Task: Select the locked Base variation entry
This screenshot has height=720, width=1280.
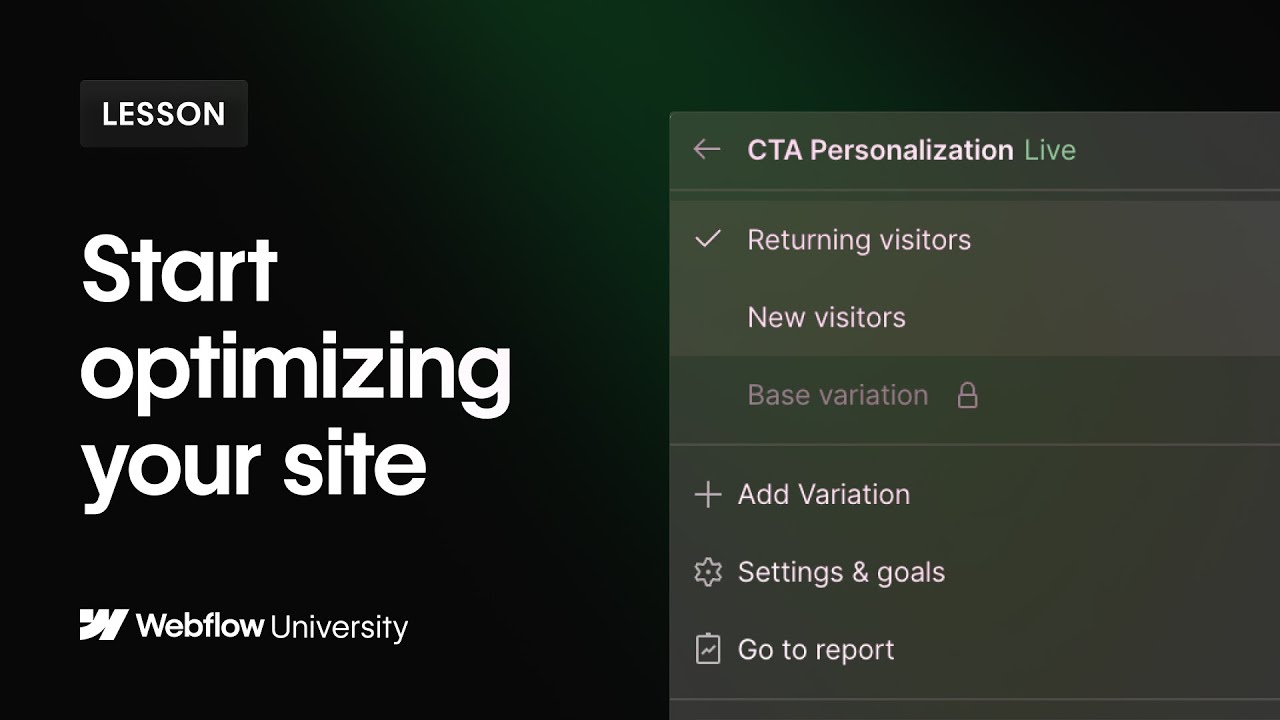Action: (x=837, y=396)
